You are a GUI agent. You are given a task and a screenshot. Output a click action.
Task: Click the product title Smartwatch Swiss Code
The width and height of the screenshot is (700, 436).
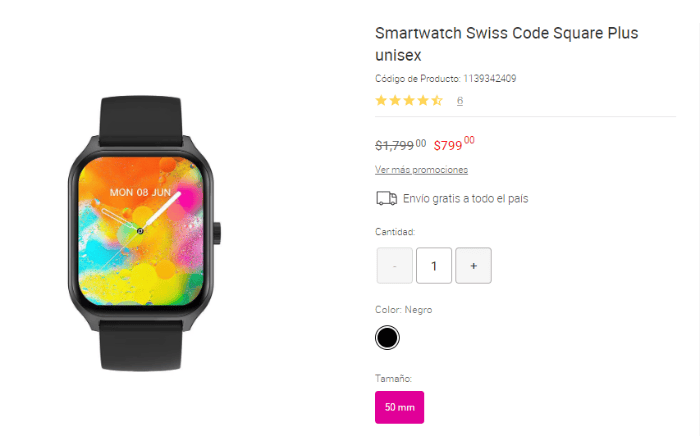(507, 44)
